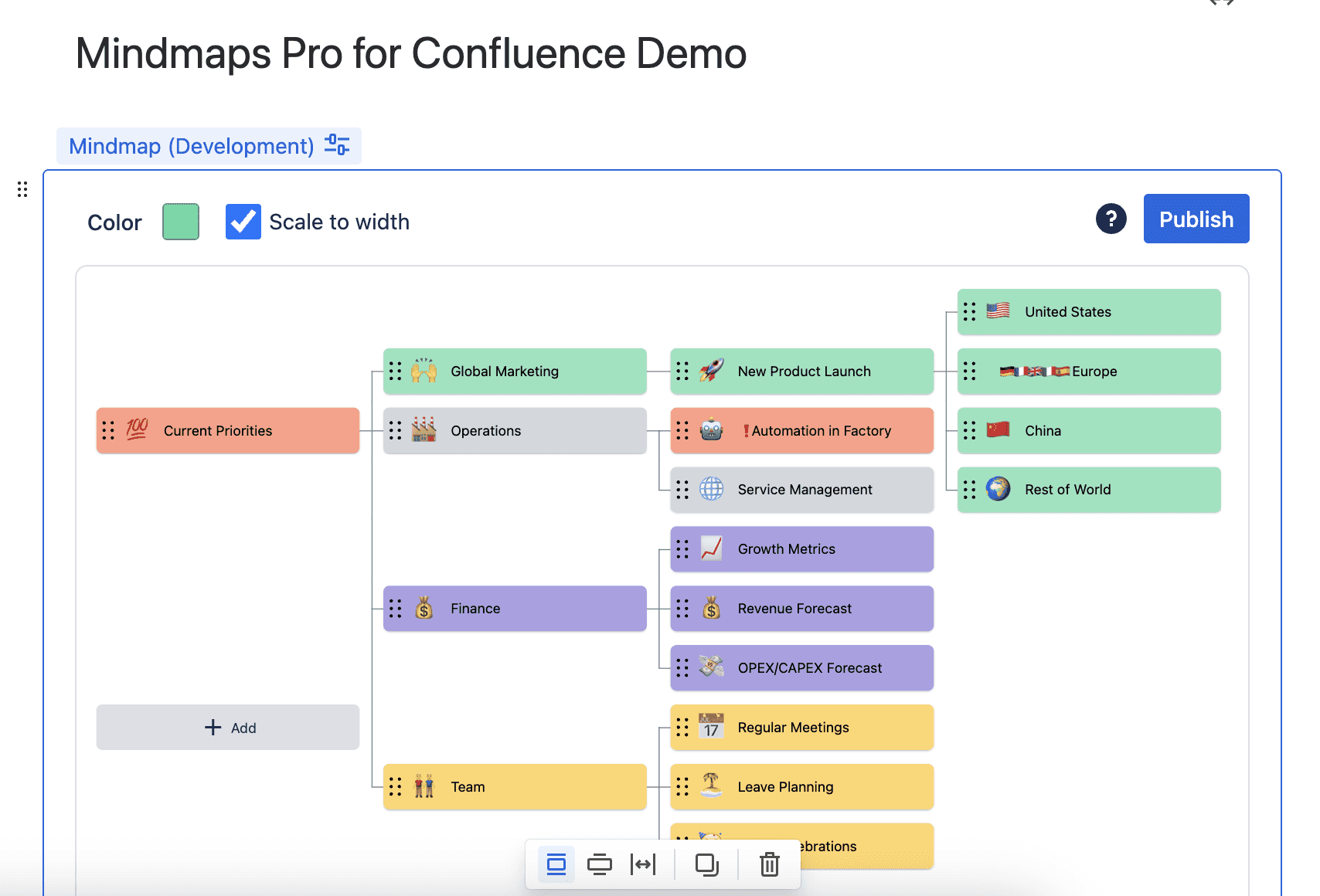This screenshot has height=896, width=1320.
Task: Select the Service Management label
Action: point(805,490)
